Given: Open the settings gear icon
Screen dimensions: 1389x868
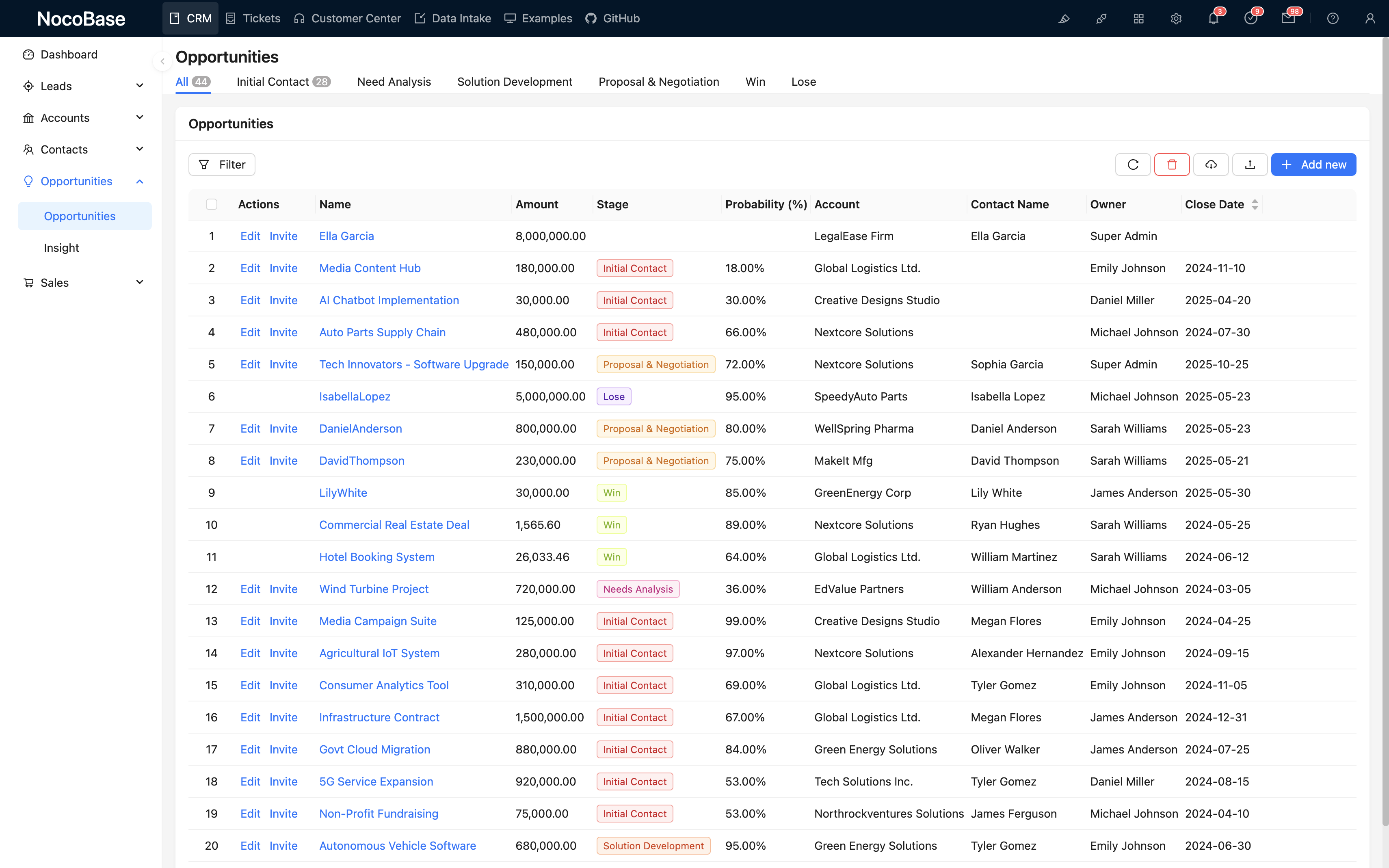Looking at the screenshot, I should pos(1175,18).
